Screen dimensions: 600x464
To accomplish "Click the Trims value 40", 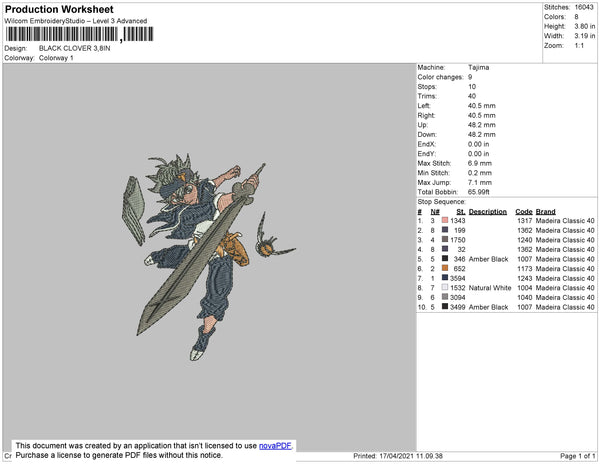I will (472, 96).
